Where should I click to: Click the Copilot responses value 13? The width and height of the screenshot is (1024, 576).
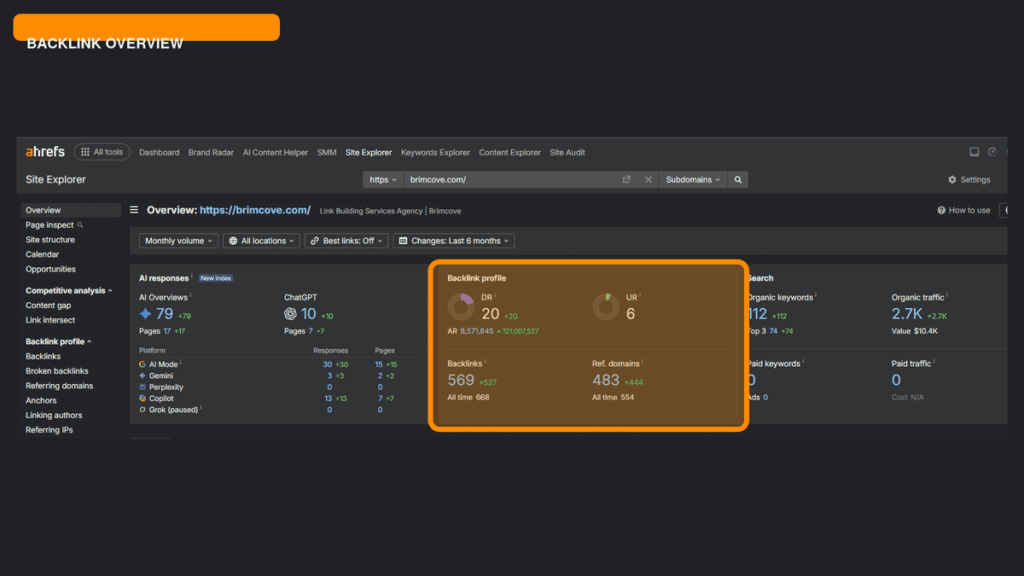pyautogui.click(x=328, y=398)
